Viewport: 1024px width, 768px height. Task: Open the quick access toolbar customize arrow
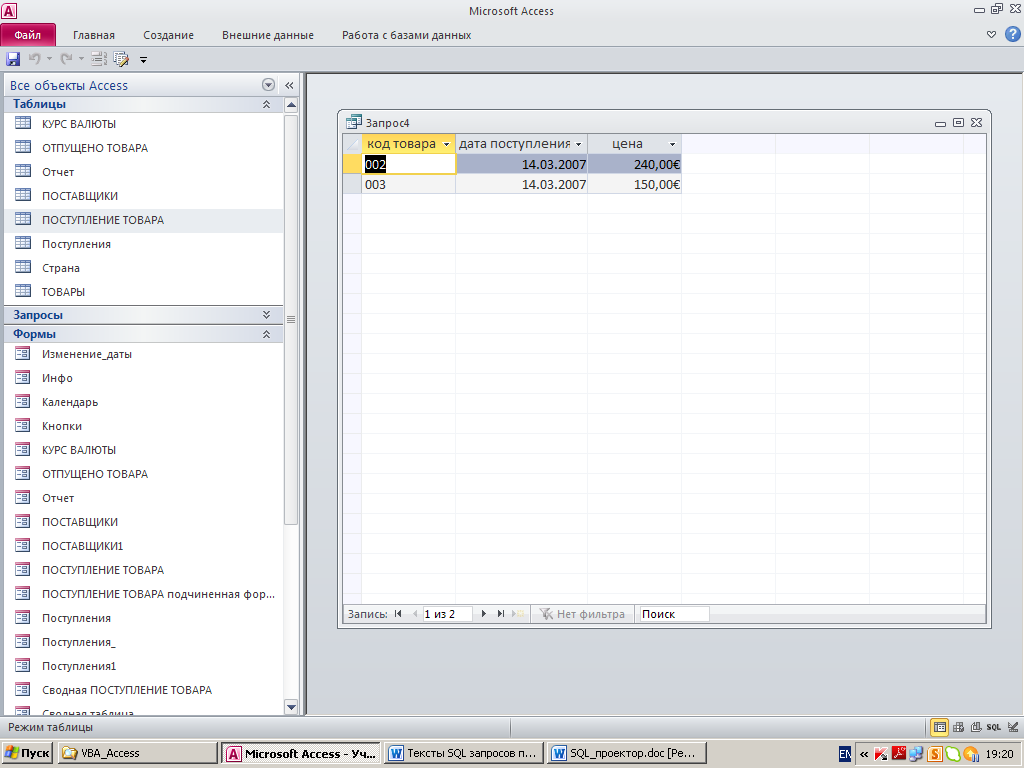[144, 60]
